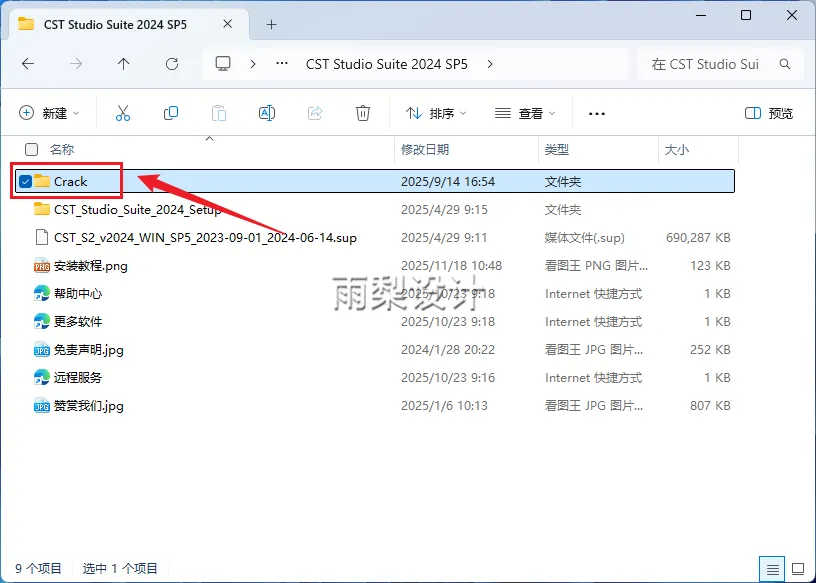Select the file name 赞赏我们.jpg
The width and height of the screenshot is (816, 583).
(88, 405)
